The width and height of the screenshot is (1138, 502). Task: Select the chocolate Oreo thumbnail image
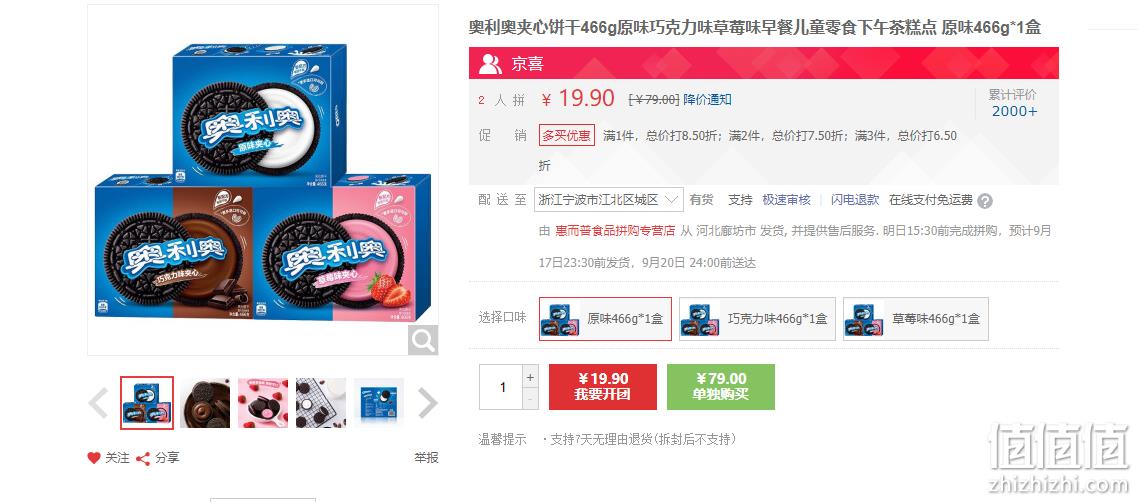pos(205,403)
